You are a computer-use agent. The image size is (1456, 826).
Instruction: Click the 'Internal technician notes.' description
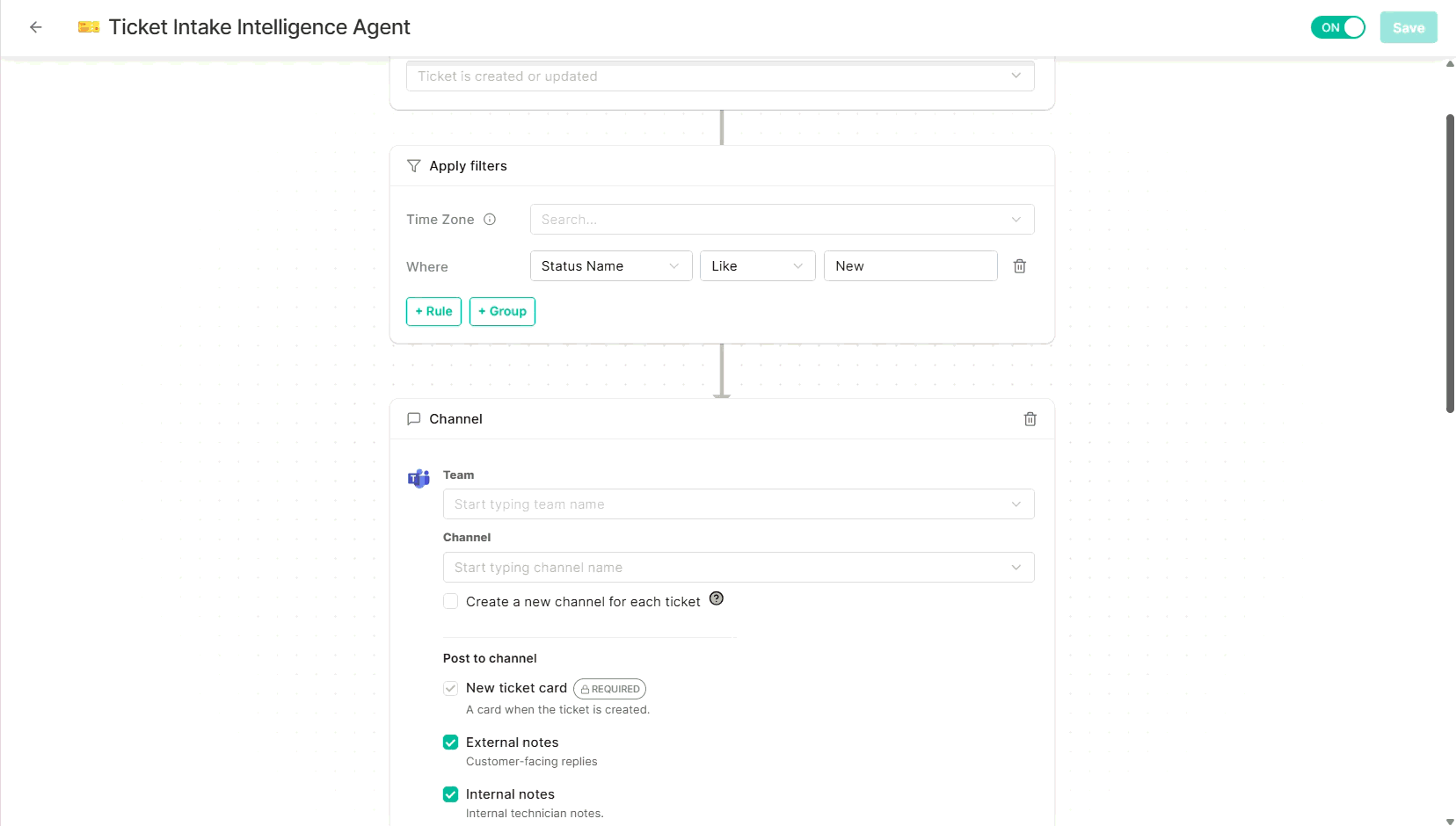[535, 814]
